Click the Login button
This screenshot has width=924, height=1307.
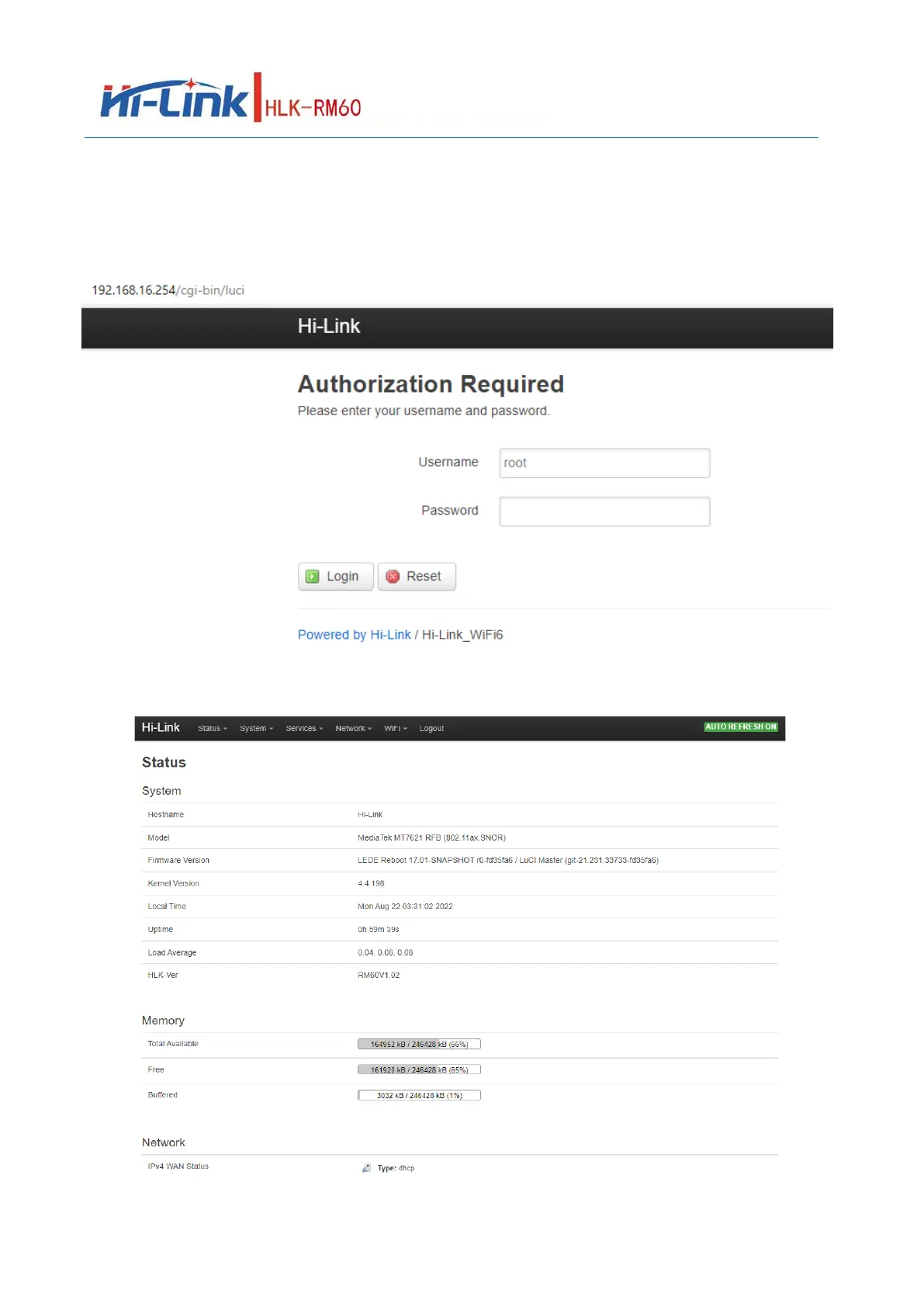tap(336, 577)
